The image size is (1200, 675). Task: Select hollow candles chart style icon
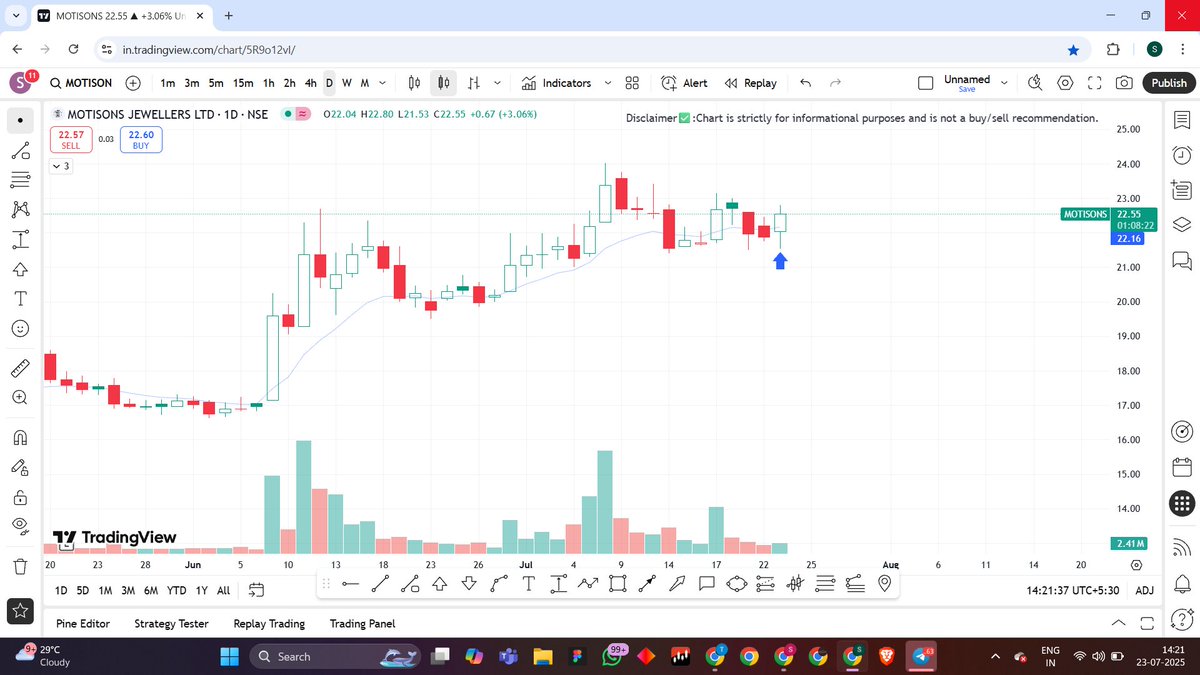[x=445, y=83]
